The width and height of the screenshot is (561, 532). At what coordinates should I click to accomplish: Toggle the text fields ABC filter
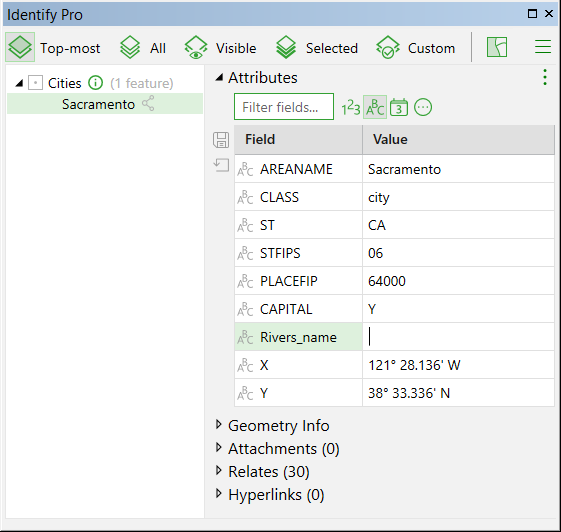375,107
